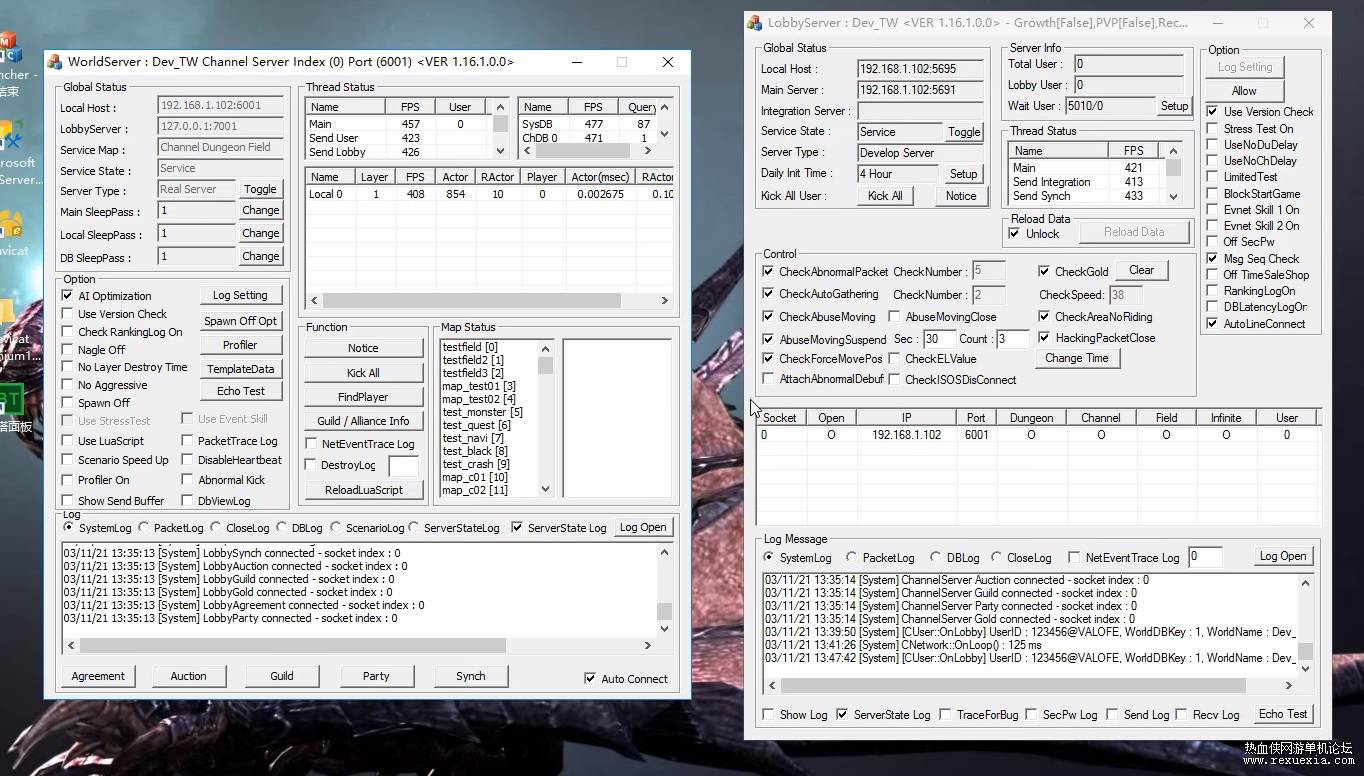The height and width of the screenshot is (776, 1364).
Task: Click Setup next to Daily Init Time
Action: click(x=963, y=174)
